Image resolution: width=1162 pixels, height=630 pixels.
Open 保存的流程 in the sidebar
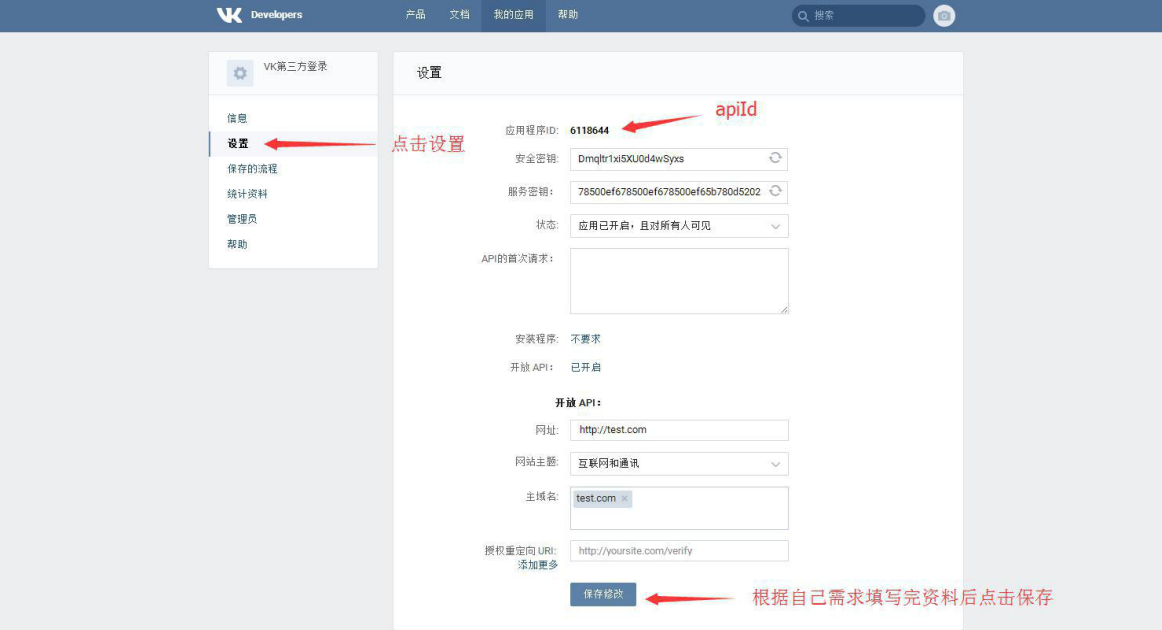[x=252, y=169]
